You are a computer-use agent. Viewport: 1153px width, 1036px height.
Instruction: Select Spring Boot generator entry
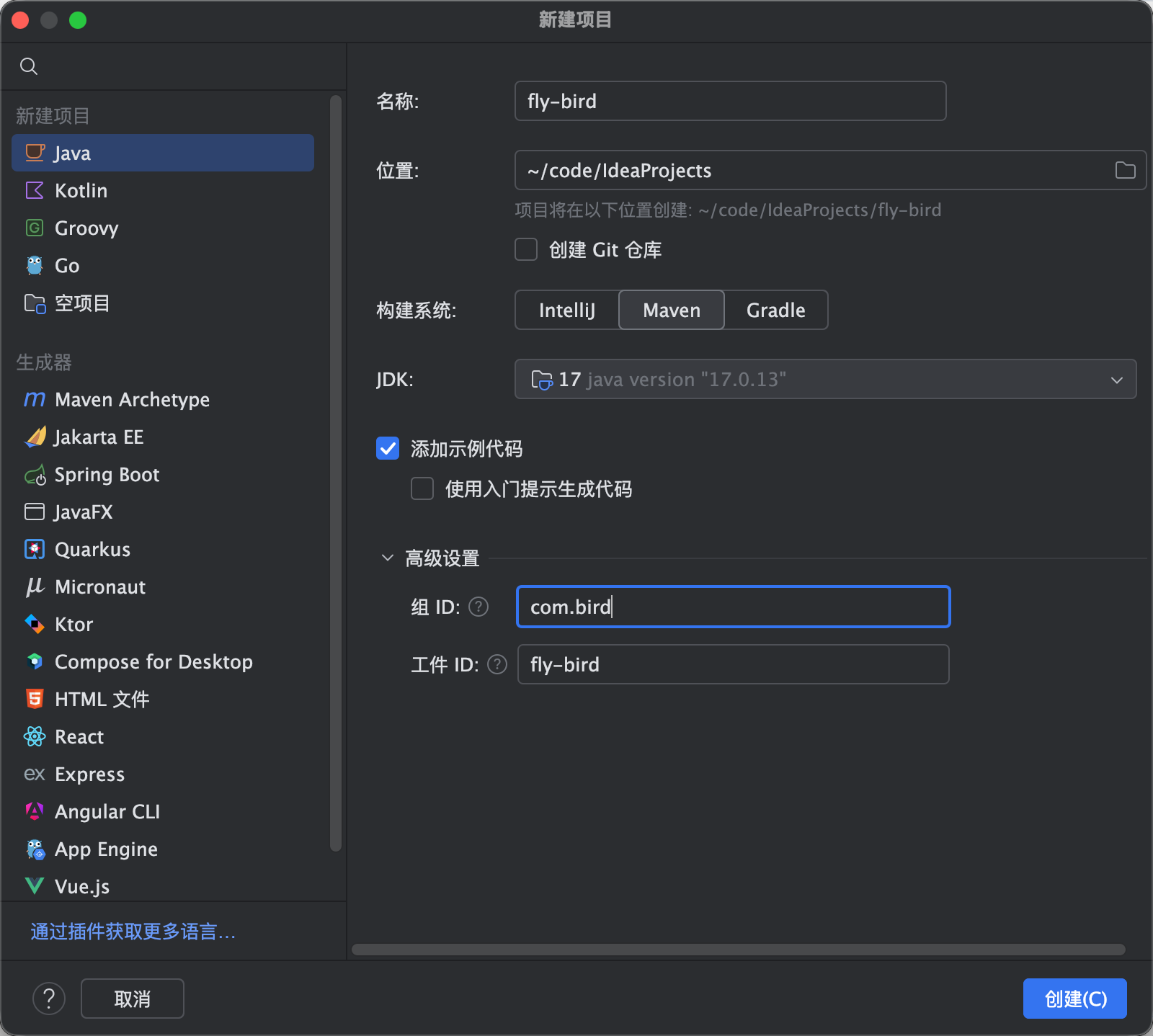(x=163, y=474)
